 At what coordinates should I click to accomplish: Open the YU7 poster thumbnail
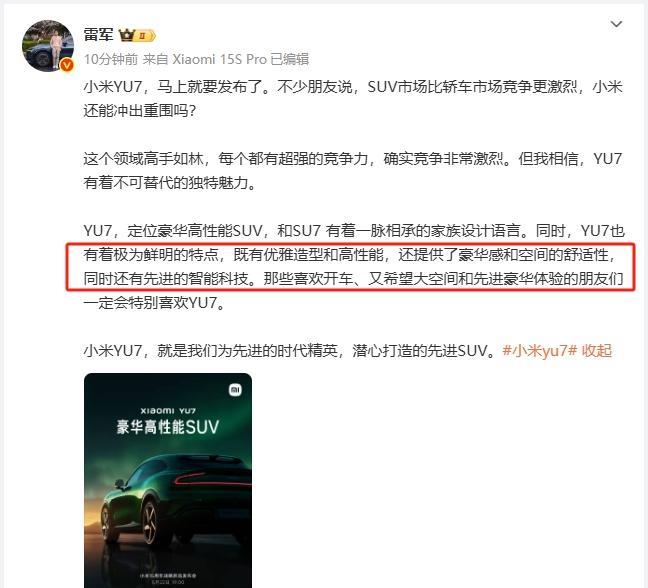[x=168, y=480]
